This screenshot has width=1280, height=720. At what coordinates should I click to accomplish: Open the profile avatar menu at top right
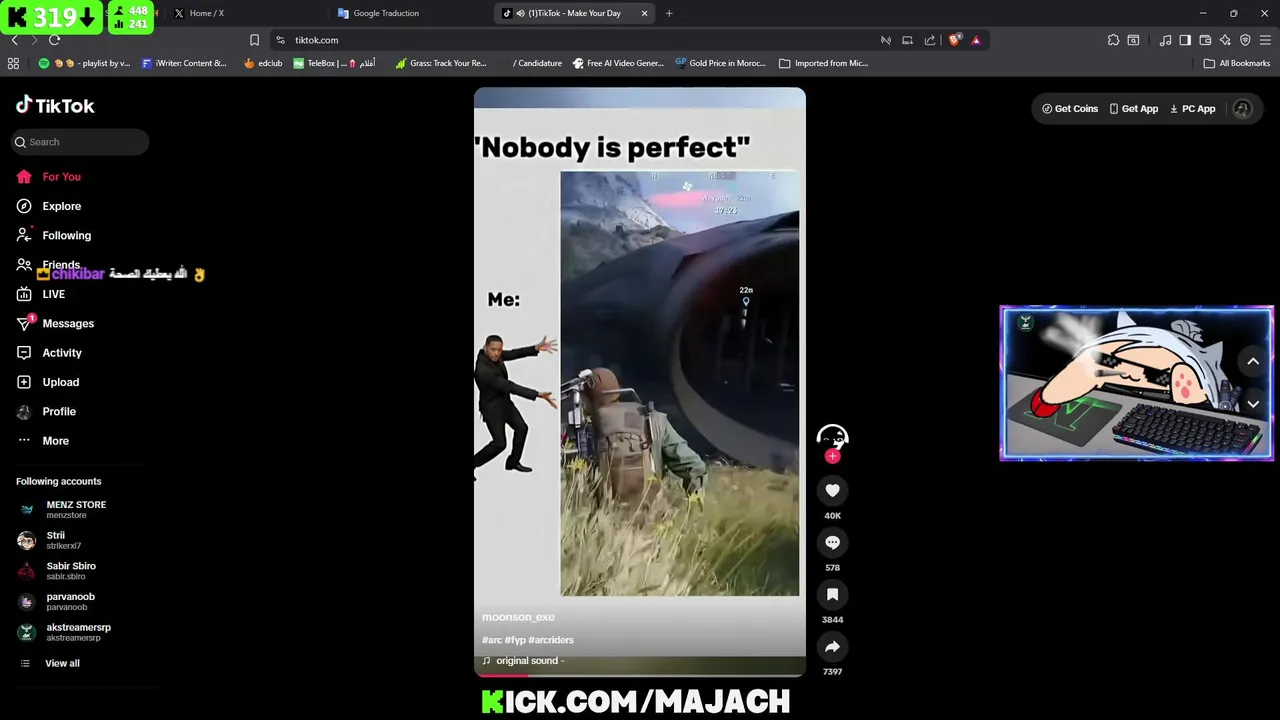1242,109
